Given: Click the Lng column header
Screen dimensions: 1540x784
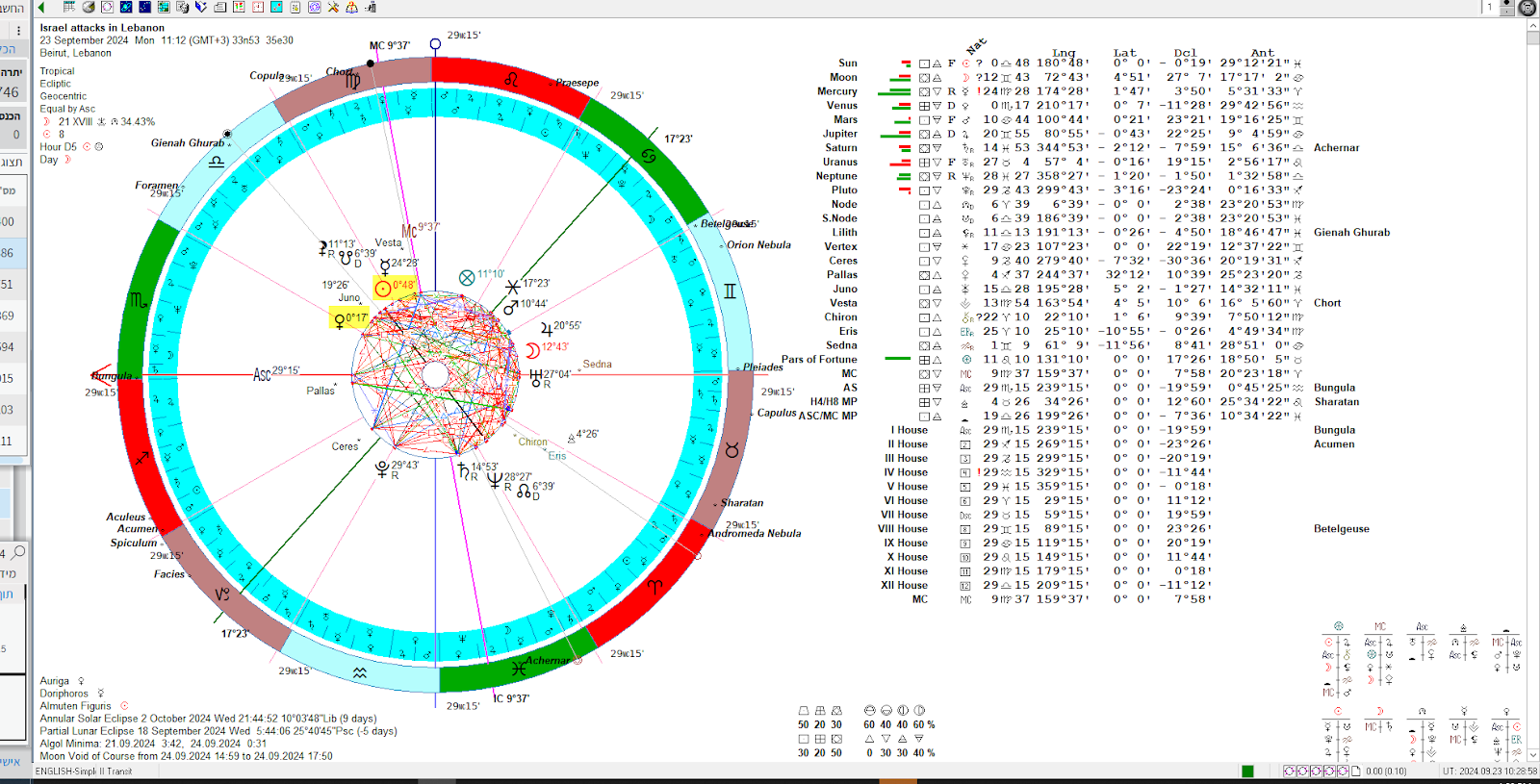Looking at the screenshot, I should (x=1064, y=53).
